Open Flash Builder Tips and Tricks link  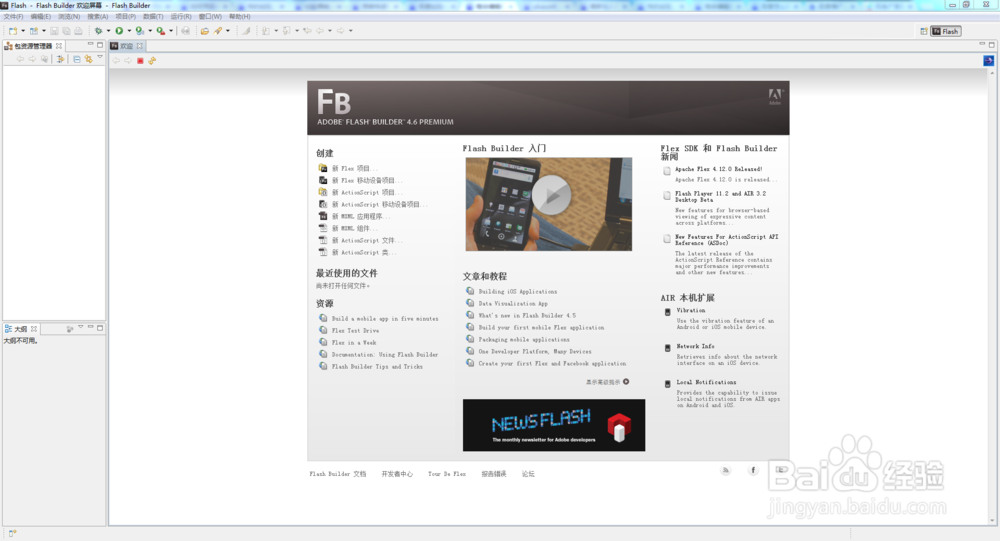coord(377,367)
